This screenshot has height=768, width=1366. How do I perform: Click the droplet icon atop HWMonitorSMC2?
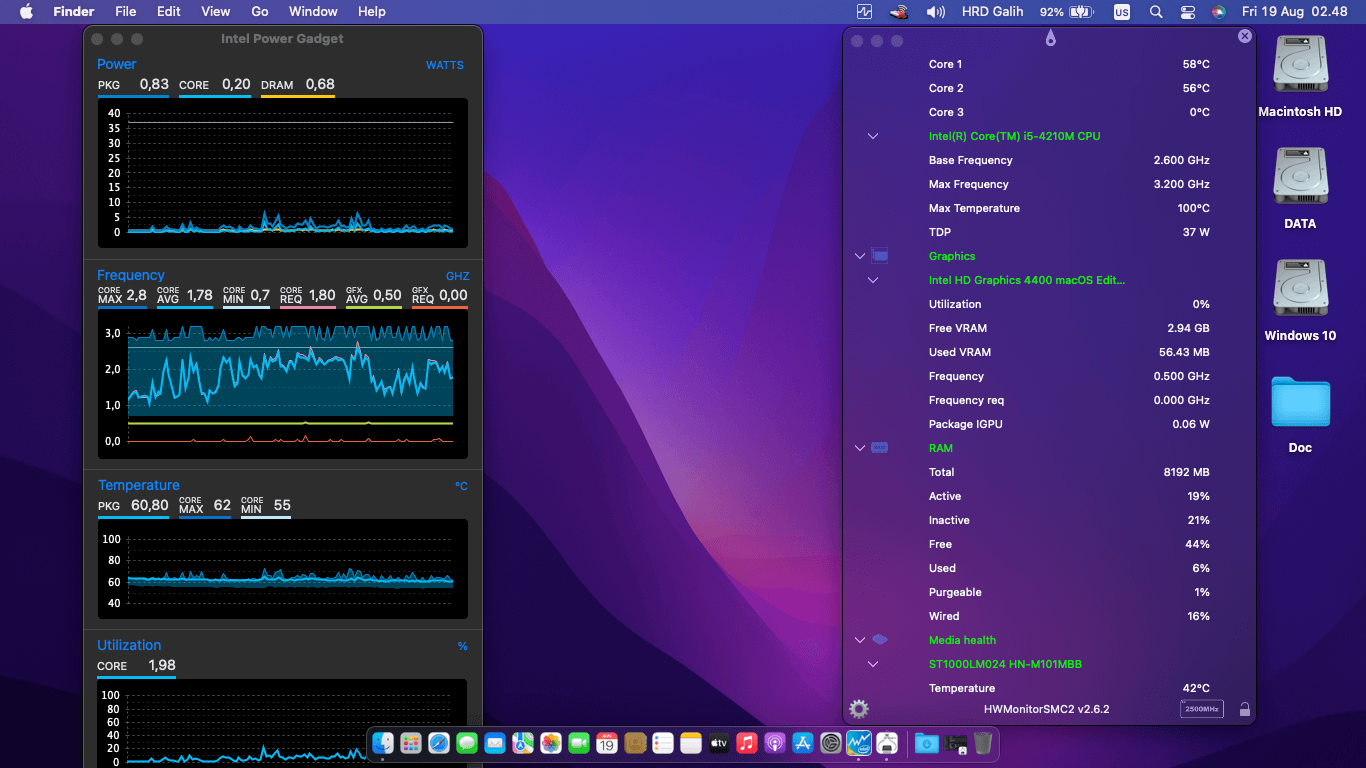pos(1050,38)
